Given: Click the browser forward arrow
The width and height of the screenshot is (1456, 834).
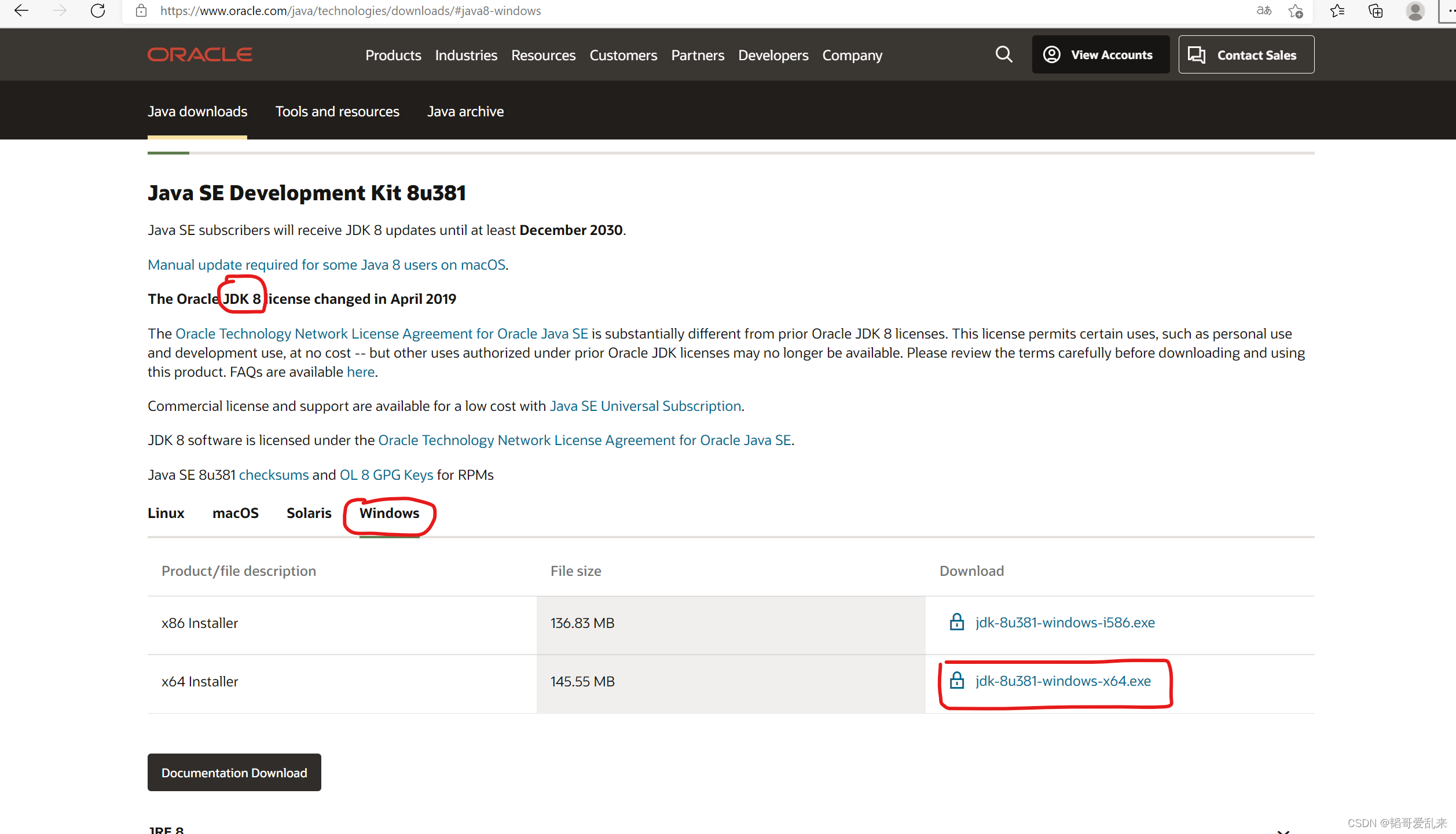Looking at the screenshot, I should [60, 10].
